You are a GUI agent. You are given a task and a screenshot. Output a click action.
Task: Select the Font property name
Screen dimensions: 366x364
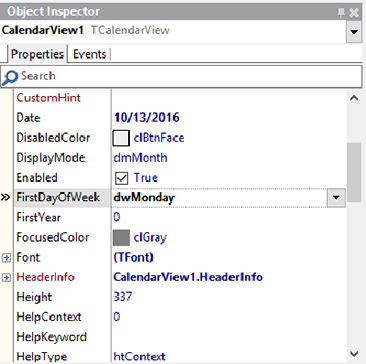click(28, 257)
